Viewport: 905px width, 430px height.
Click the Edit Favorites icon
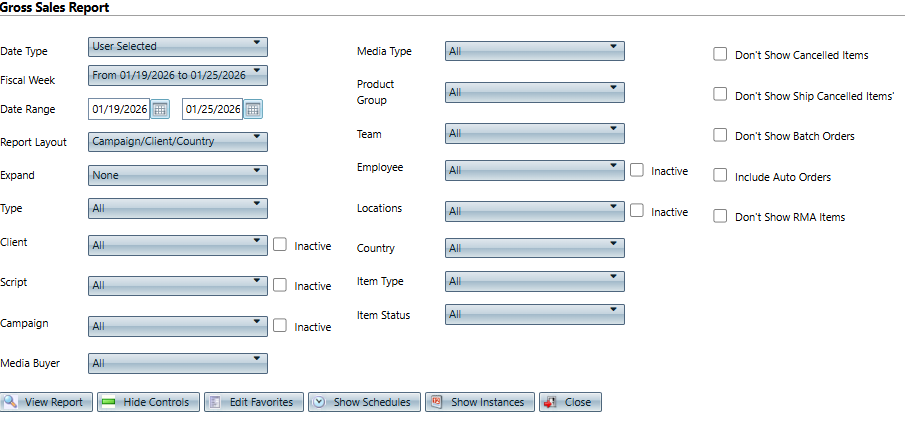(x=215, y=402)
